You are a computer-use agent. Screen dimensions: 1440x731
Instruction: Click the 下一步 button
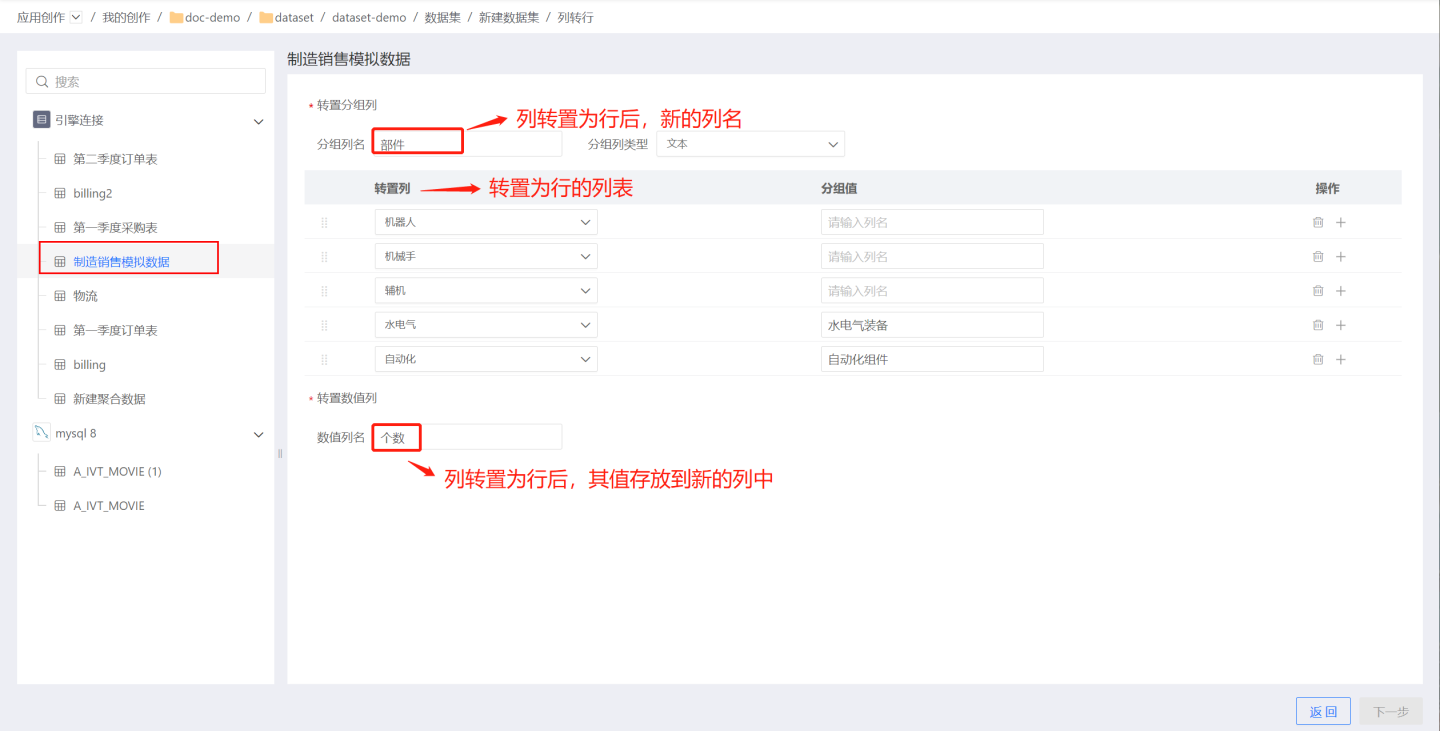point(1391,711)
